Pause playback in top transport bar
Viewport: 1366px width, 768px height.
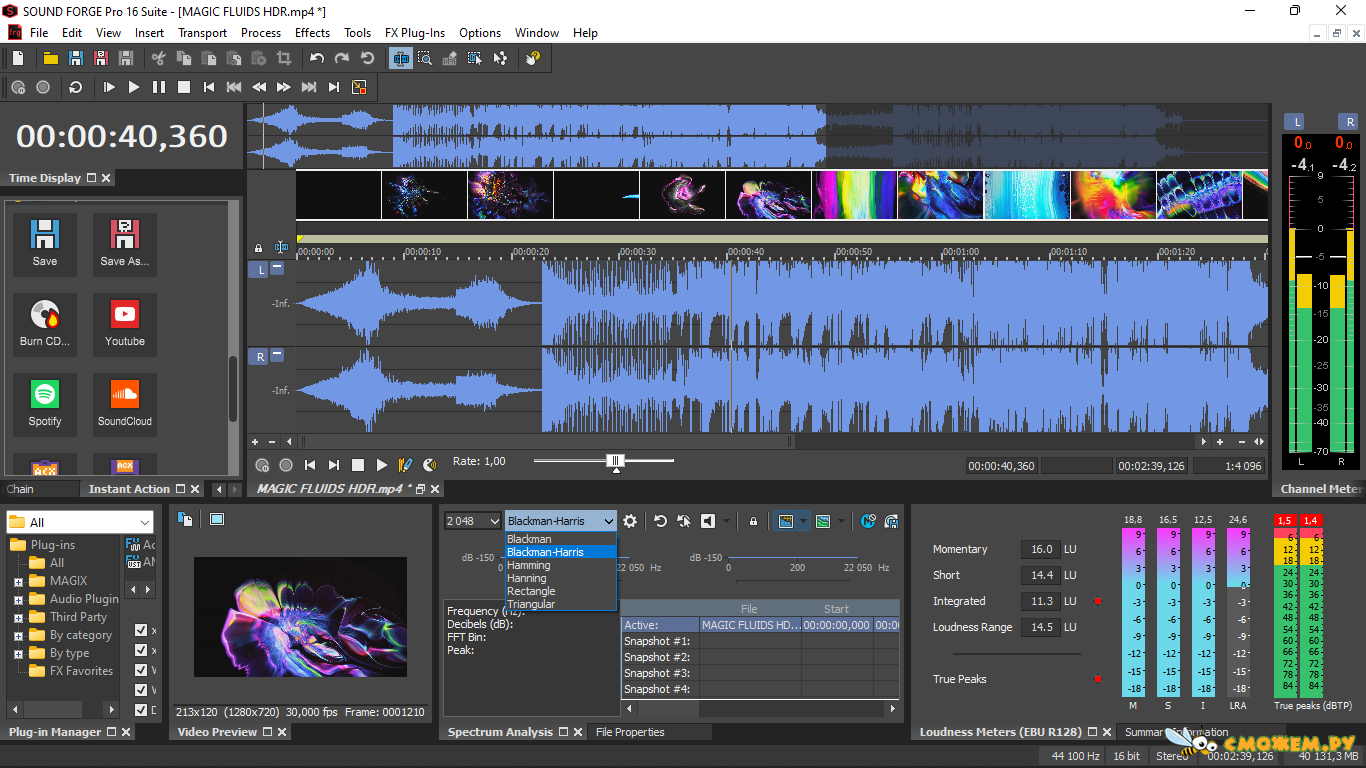click(x=159, y=87)
